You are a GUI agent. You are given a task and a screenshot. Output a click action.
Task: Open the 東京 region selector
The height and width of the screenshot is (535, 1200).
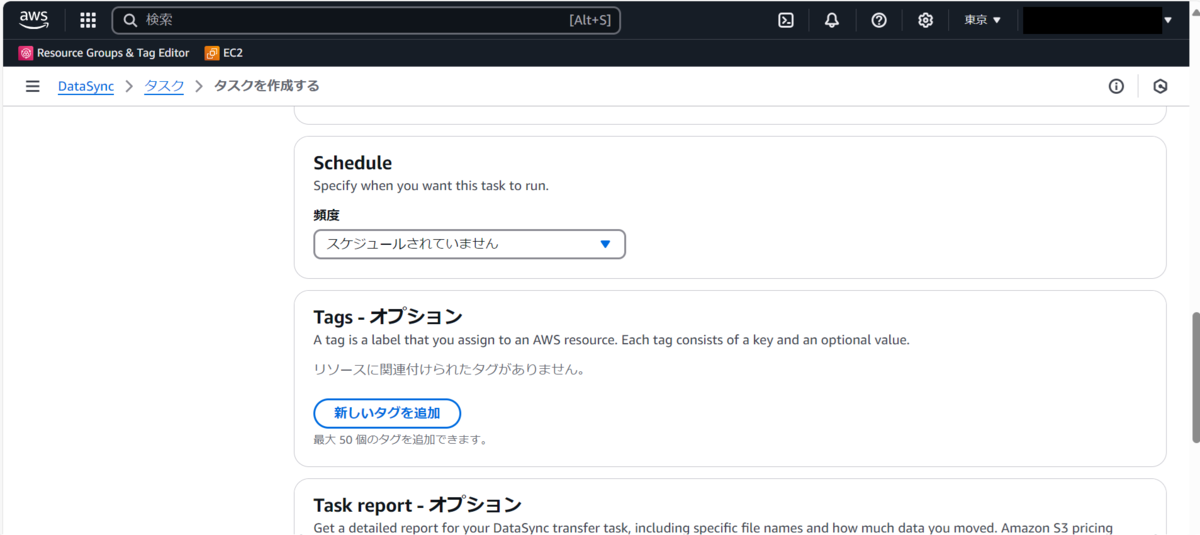point(982,20)
